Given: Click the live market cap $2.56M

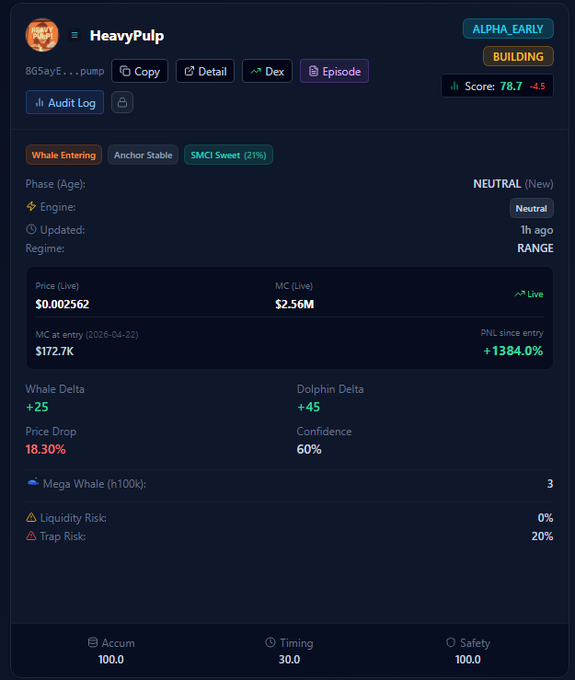Looking at the screenshot, I should point(294,304).
